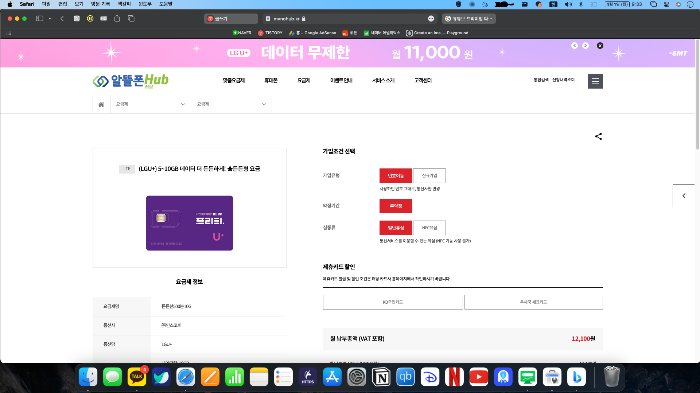The height and width of the screenshot is (393, 700).
Task: Open the 휴대폰 navigation menu
Action: tap(271, 80)
